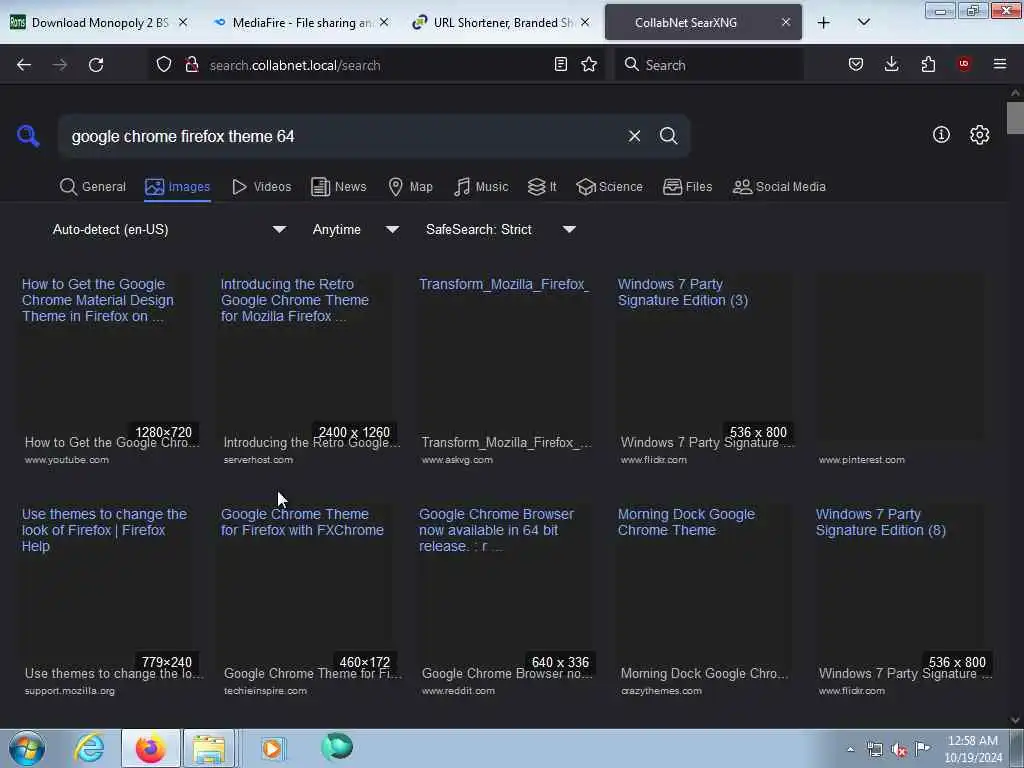The width and height of the screenshot is (1024, 768).
Task: Click muted volume tray icon
Action: click(899, 750)
